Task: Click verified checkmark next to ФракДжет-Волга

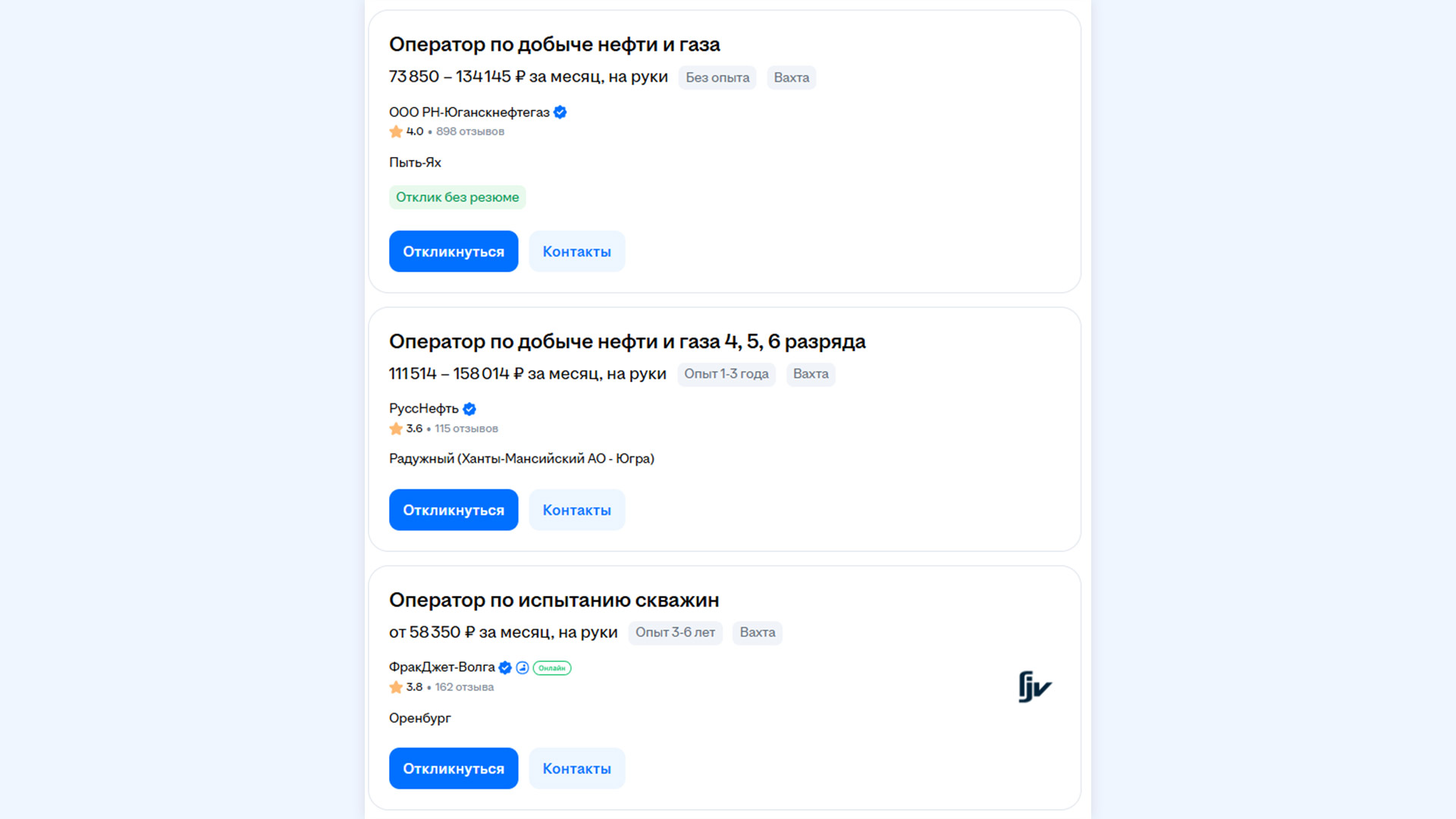Action: (505, 668)
